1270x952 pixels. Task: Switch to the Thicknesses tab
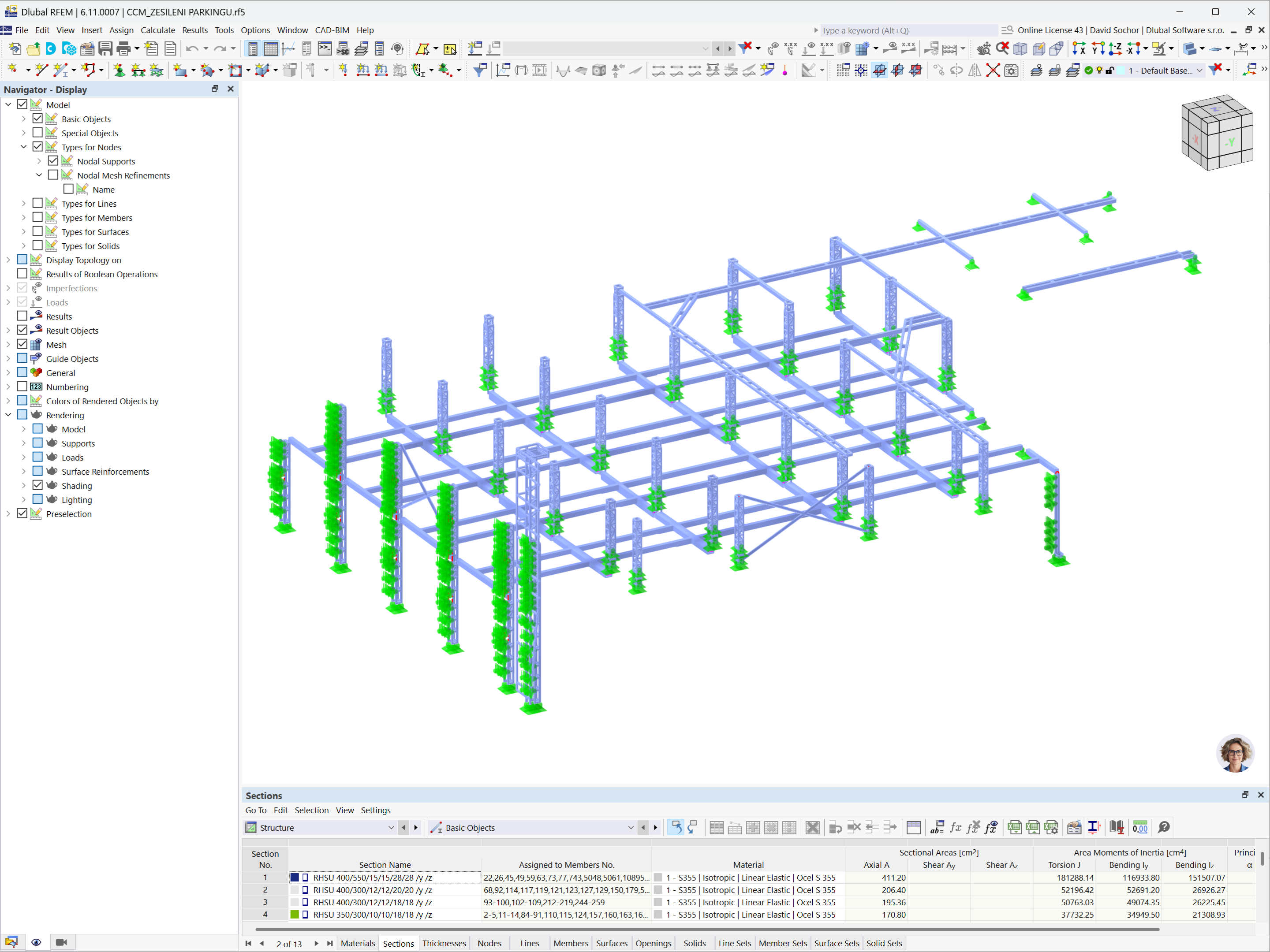point(444,943)
